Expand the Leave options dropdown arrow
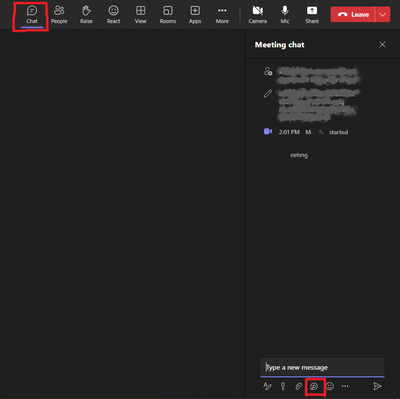This screenshot has width=400, height=399. pos(383,15)
